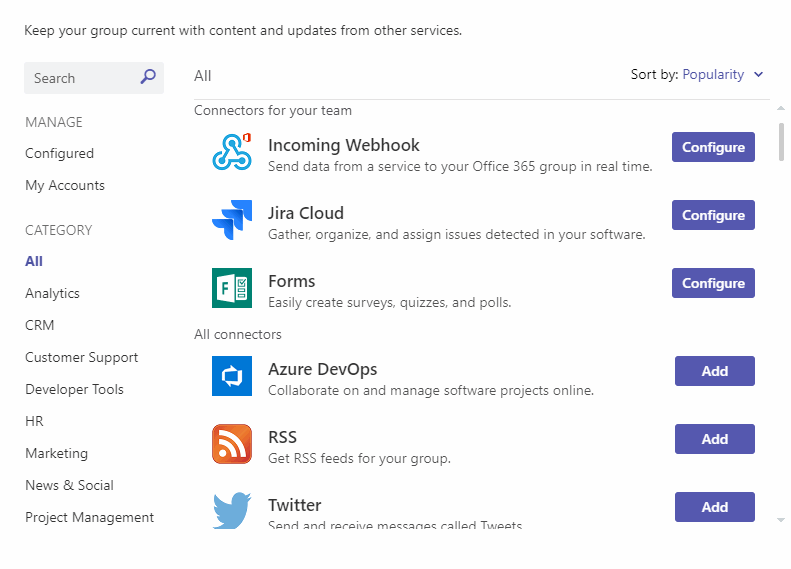The width and height of the screenshot is (791, 569).
Task: Click the Sort by dropdown chevron
Action: coord(758,75)
